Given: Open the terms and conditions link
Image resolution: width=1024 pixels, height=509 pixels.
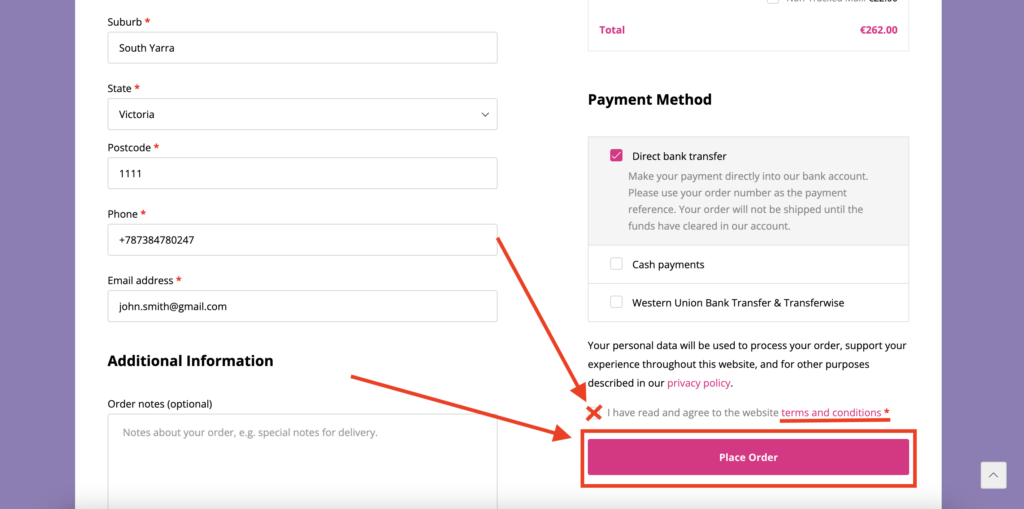Looking at the screenshot, I should click(x=831, y=412).
